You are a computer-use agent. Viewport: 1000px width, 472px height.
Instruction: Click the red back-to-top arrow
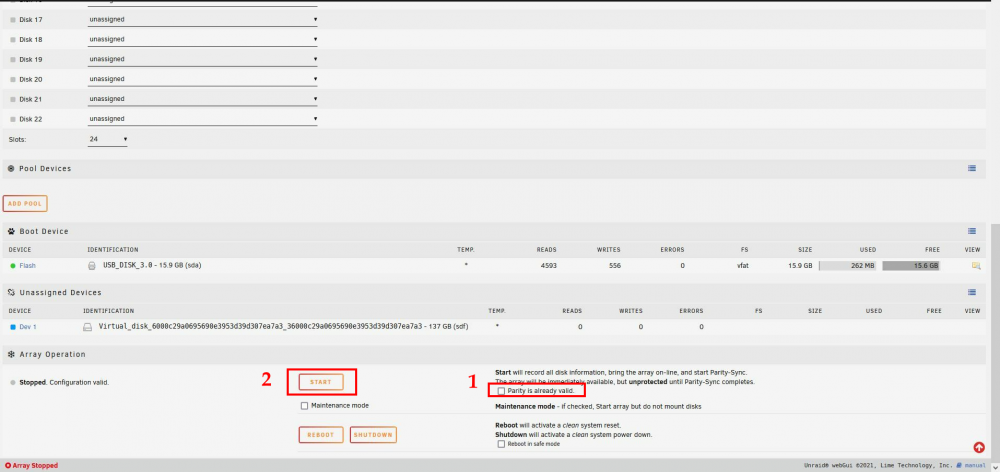click(x=979, y=447)
